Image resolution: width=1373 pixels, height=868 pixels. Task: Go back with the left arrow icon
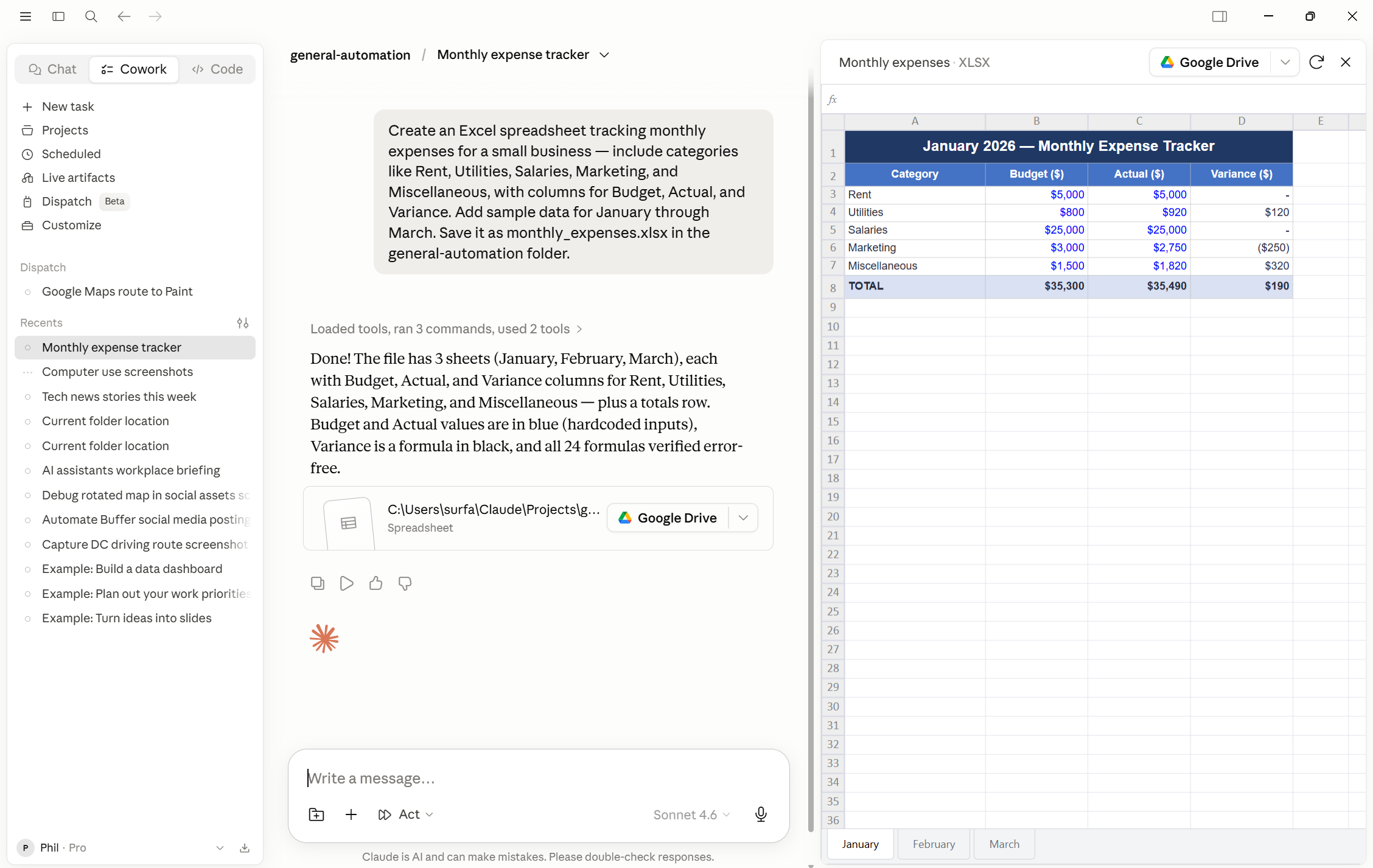(x=124, y=16)
